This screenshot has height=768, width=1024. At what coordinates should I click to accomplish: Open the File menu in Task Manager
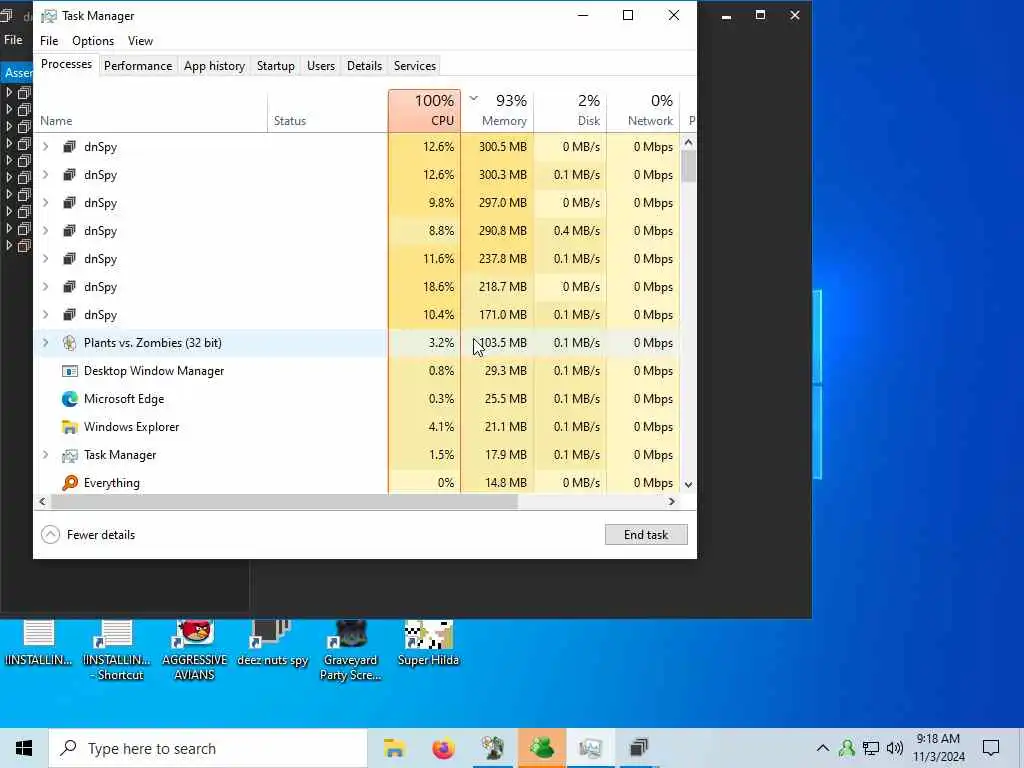(x=49, y=40)
